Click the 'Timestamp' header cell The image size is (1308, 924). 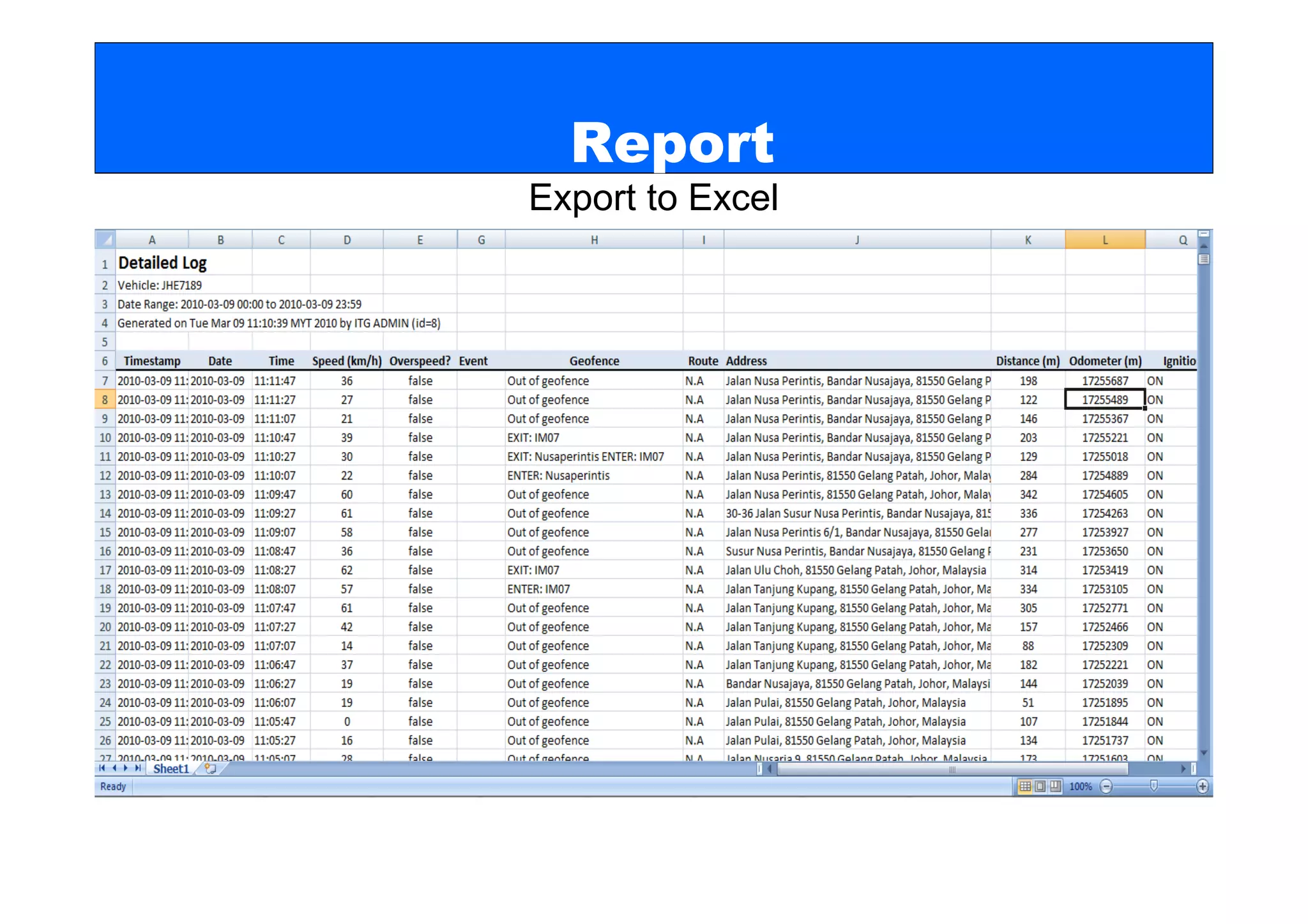tap(152, 361)
